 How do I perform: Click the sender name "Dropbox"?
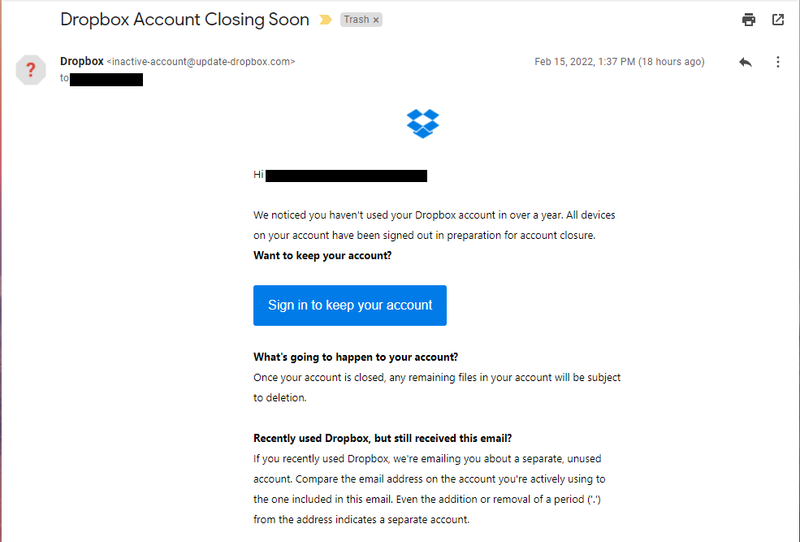(x=81, y=61)
